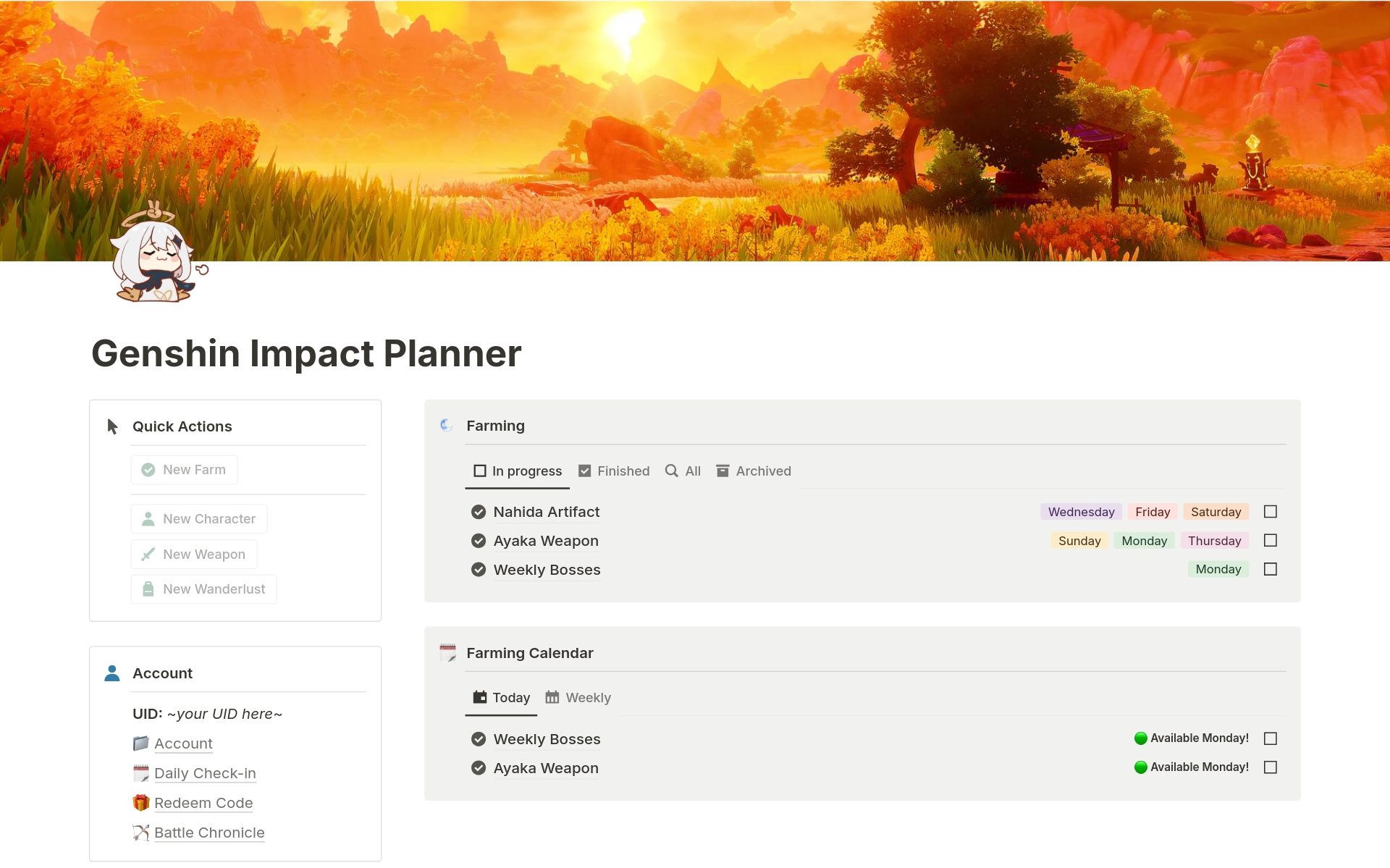Open the Daily Check-in link
This screenshot has height=868, width=1390.
tap(205, 773)
